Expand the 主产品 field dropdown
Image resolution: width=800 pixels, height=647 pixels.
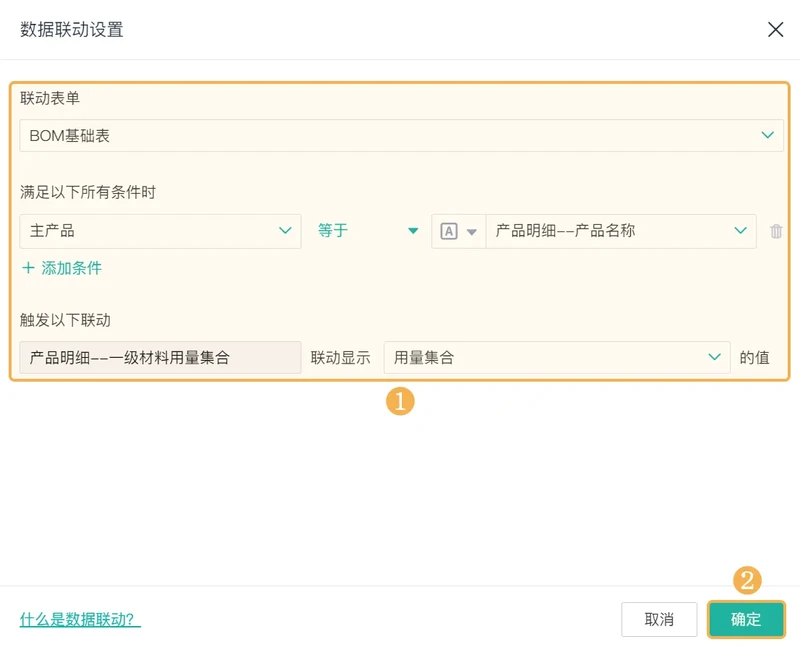point(160,231)
